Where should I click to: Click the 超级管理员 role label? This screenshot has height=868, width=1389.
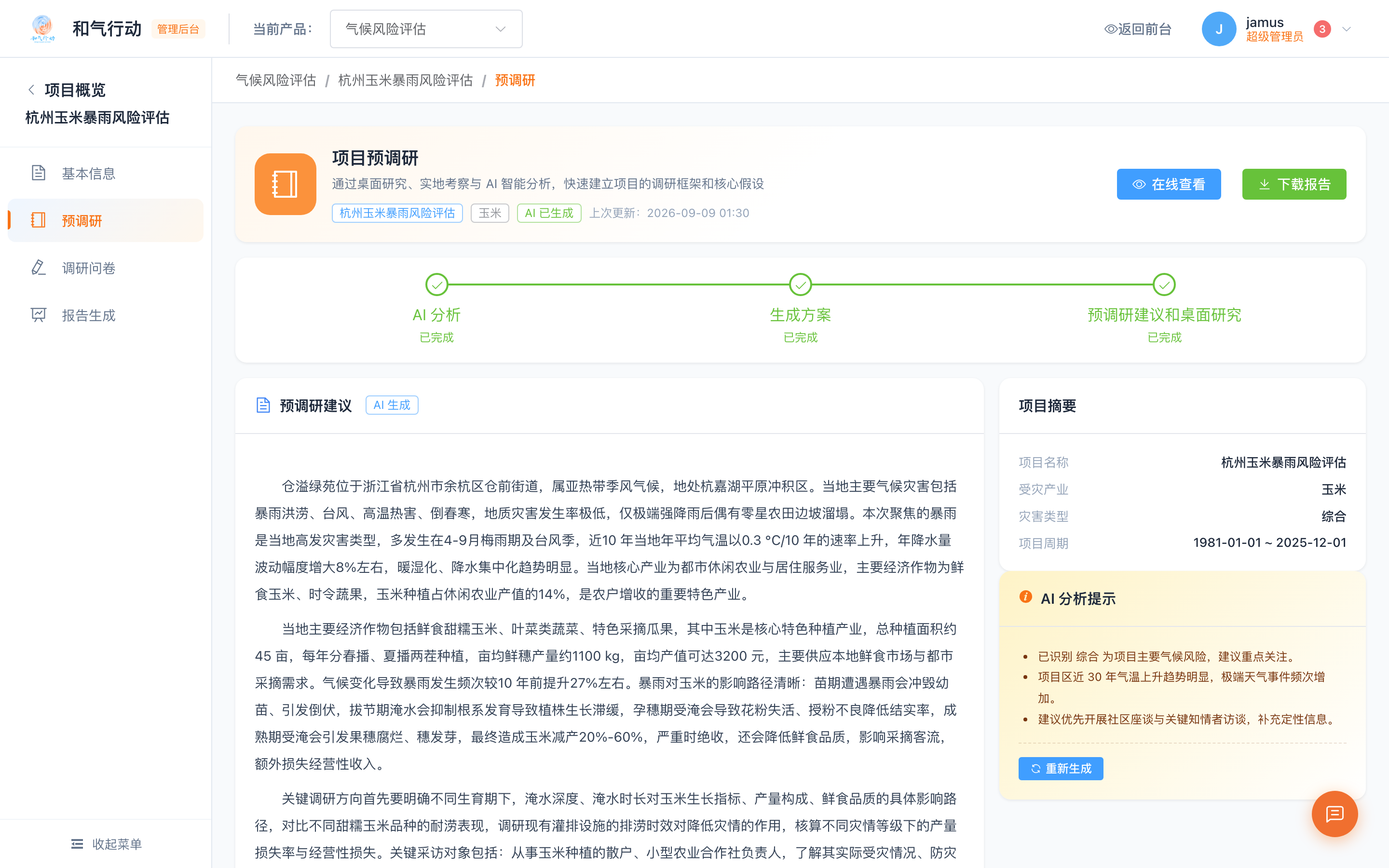[1274, 37]
